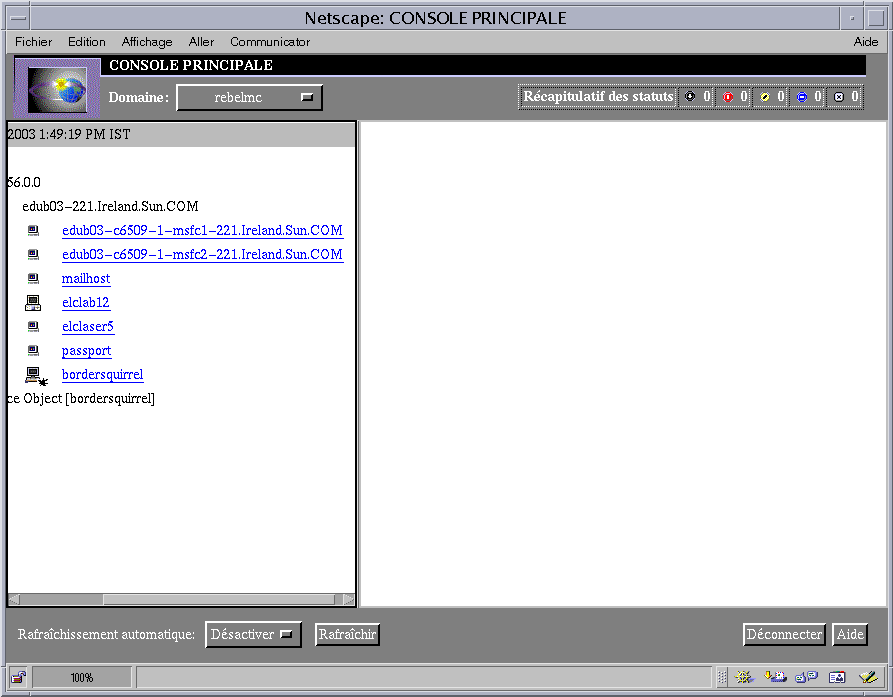Viewport: 893px width, 697px height.
Task: Click the empty status message field
Action: click(x=424, y=677)
